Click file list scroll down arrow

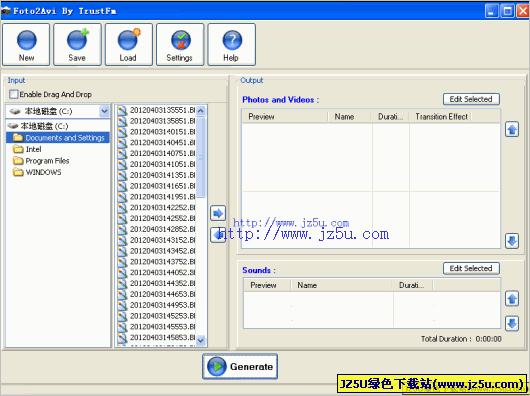coord(201,340)
